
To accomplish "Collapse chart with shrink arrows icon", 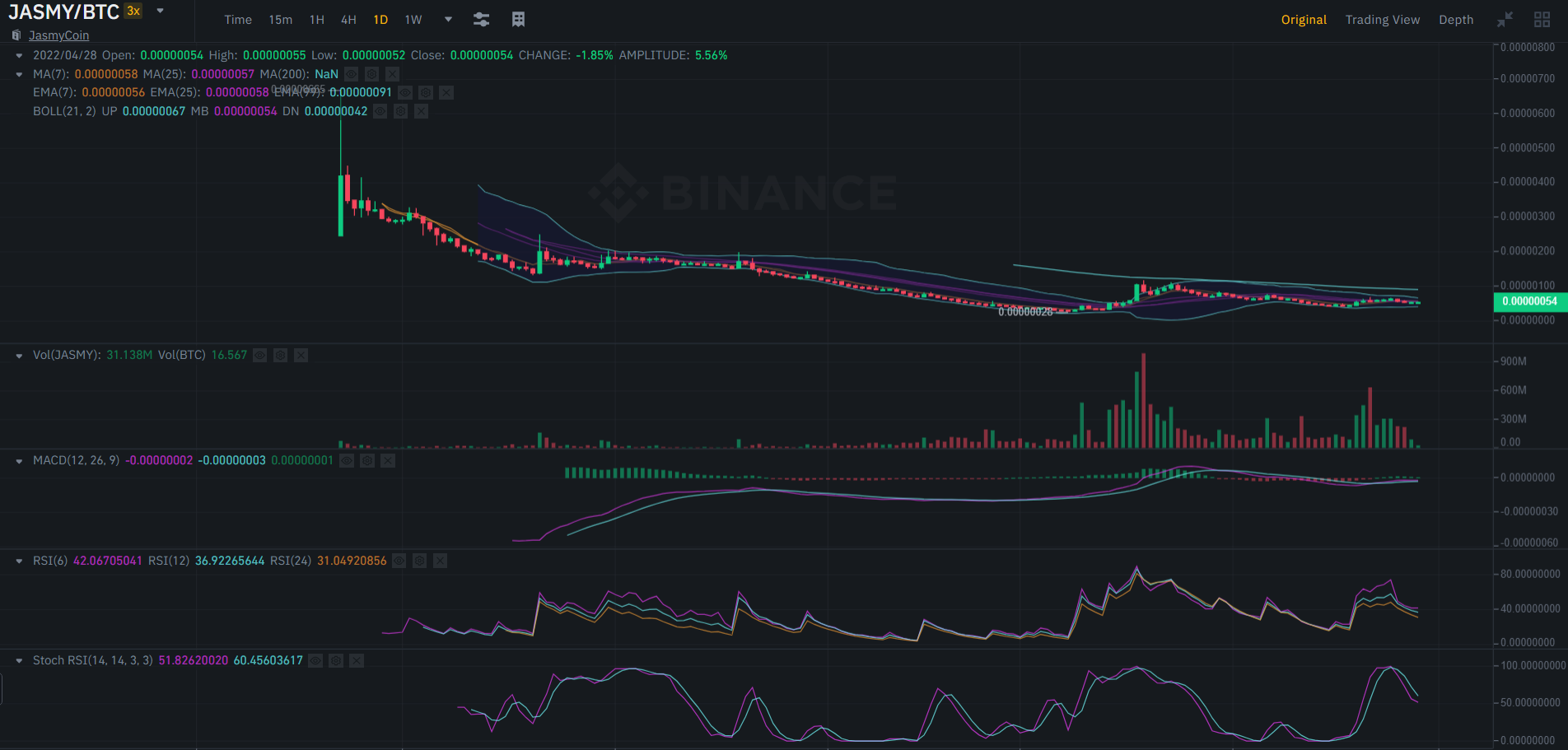I will point(1505,19).
